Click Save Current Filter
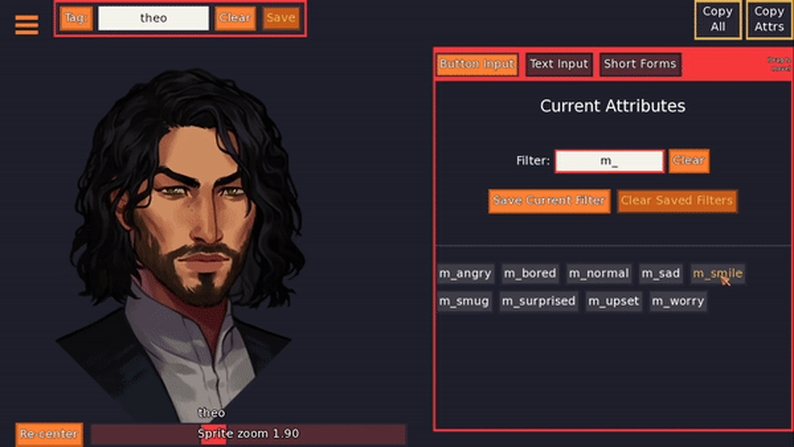This screenshot has height=447, width=794. pyautogui.click(x=549, y=201)
